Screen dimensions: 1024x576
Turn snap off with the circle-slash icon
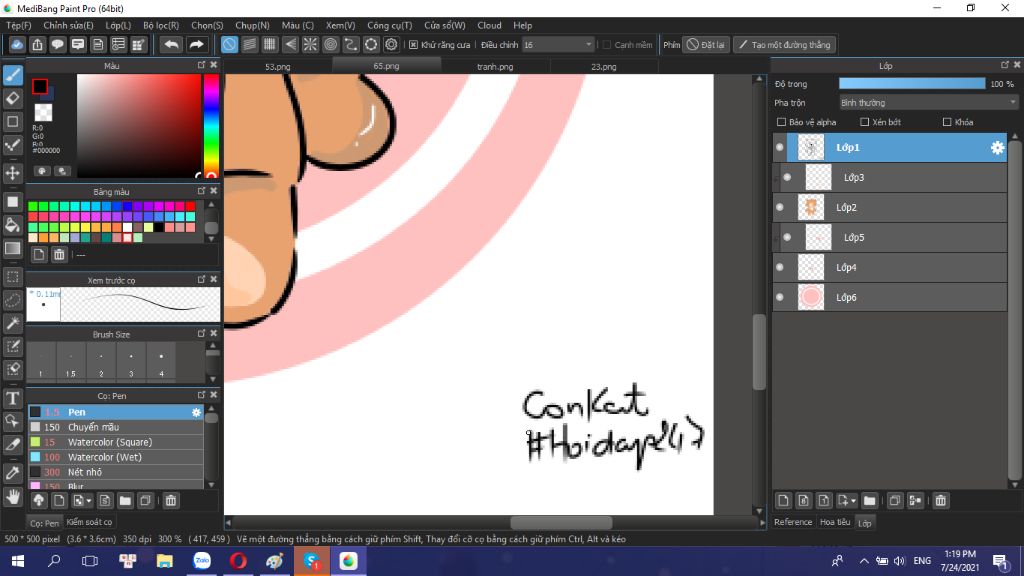point(229,44)
